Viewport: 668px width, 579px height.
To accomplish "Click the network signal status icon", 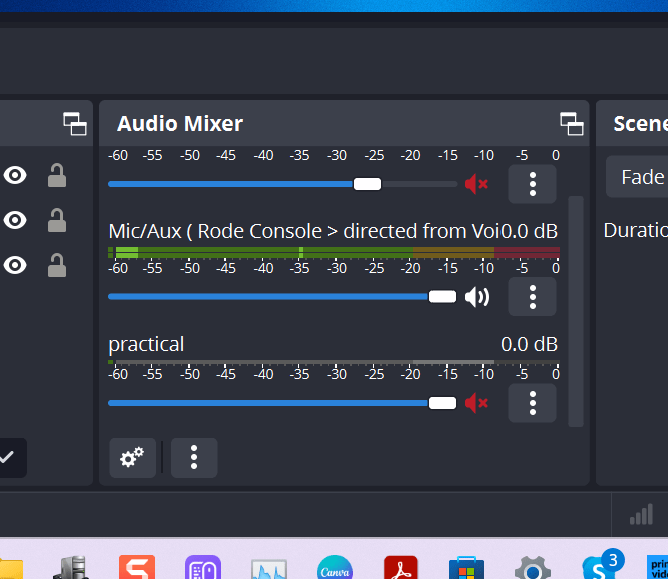I will click(642, 514).
